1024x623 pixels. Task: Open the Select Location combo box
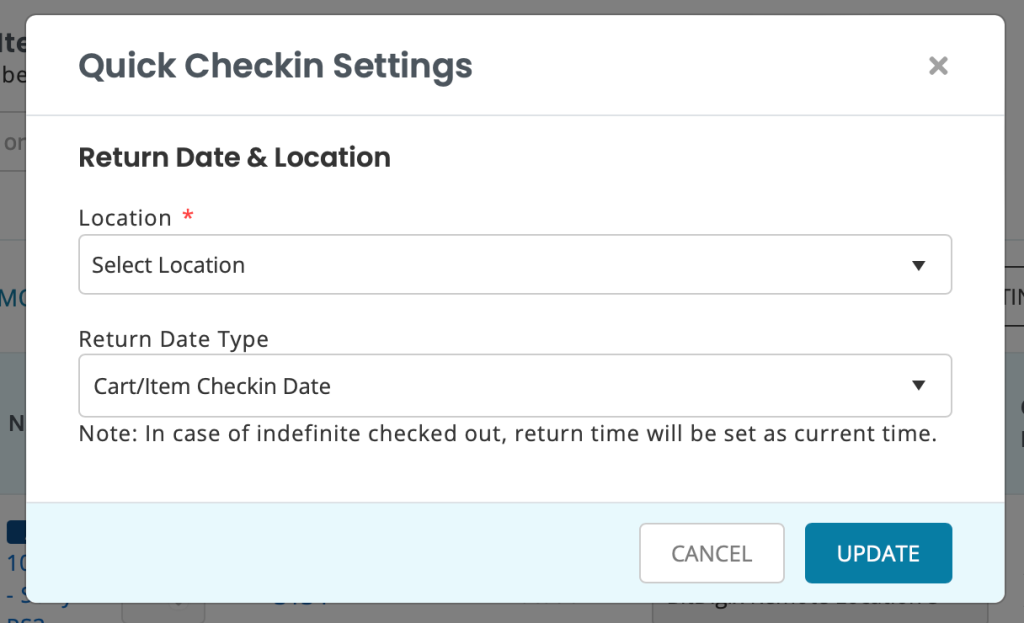(x=515, y=264)
